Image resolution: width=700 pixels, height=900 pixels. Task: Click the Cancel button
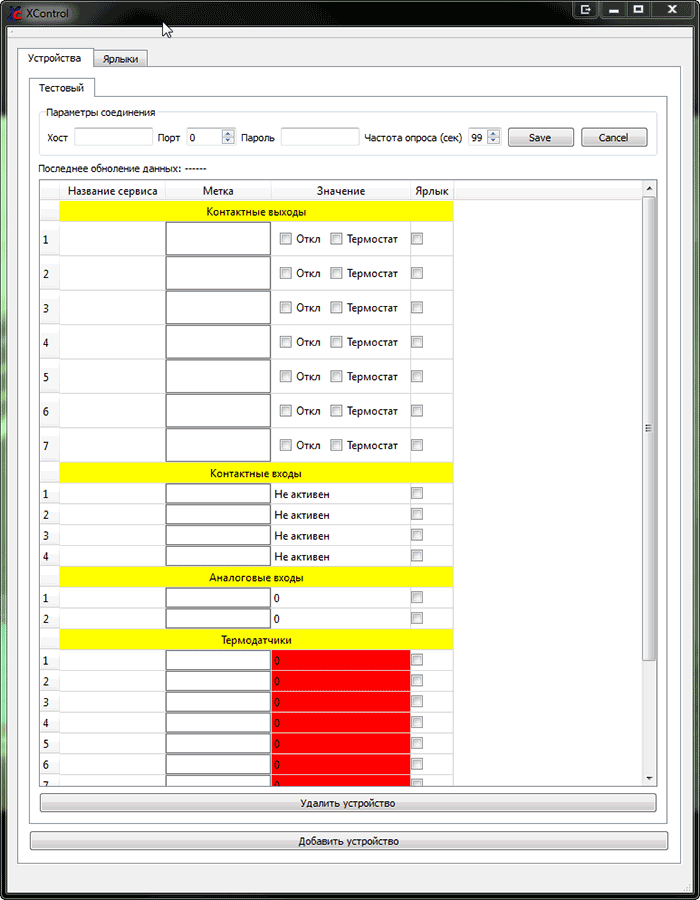coord(614,137)
